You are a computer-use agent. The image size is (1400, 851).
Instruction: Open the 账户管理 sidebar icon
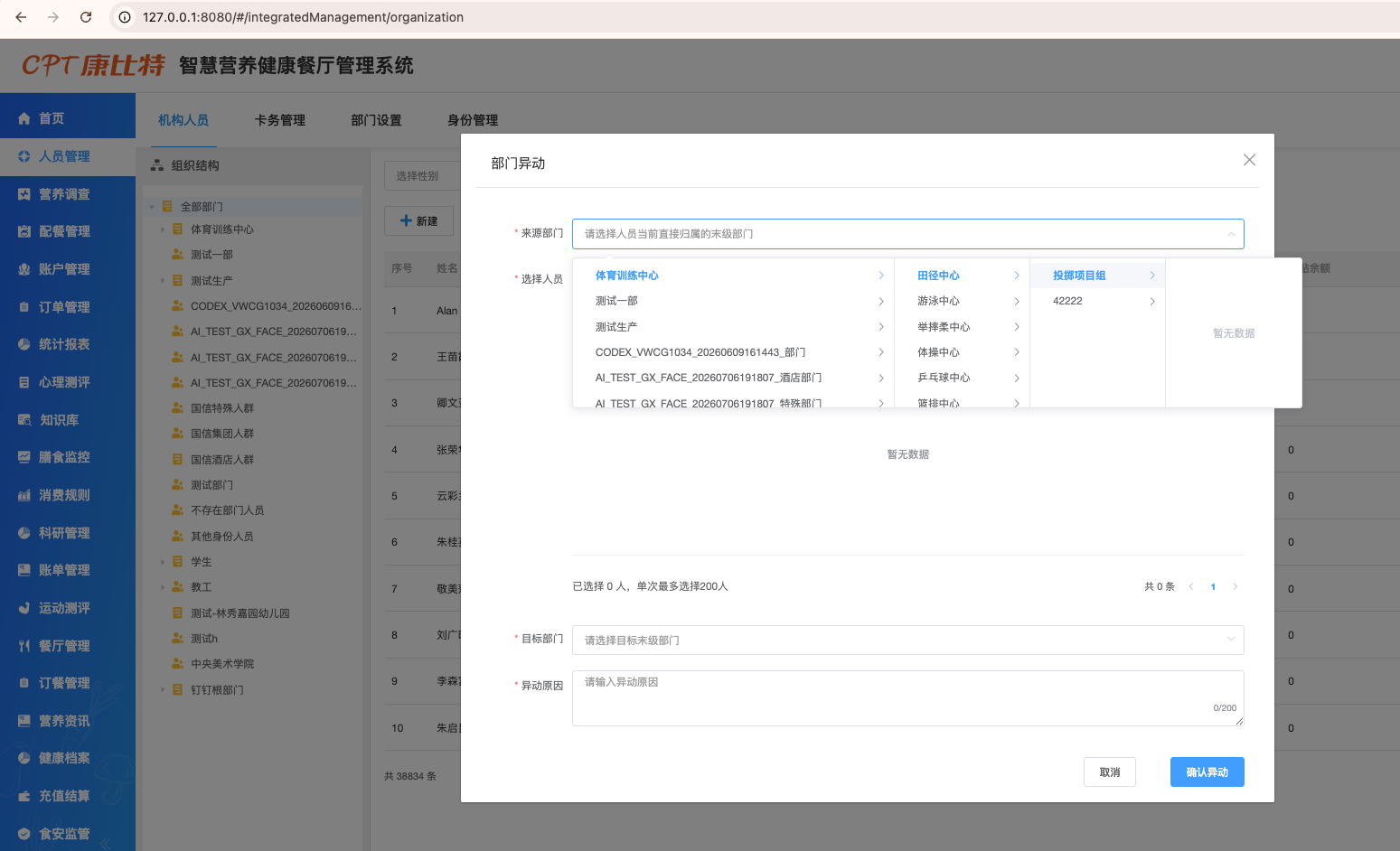tap(24, 269)
